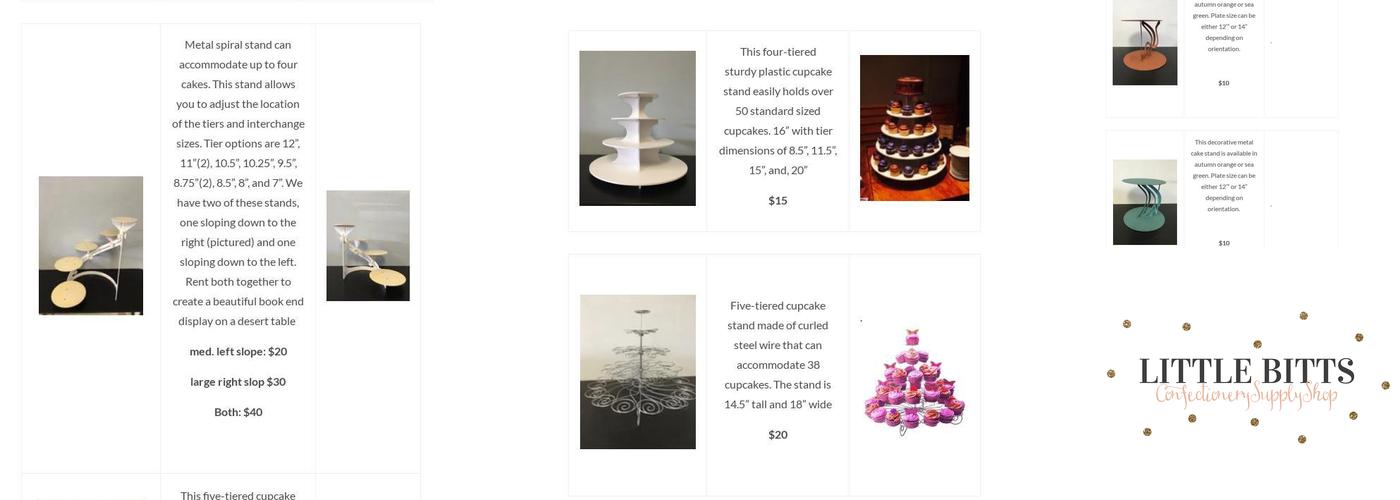Click the 'Both: $40' price line
Image resolution: width=1400 pixels, height=500 pixels.
[238, 411]
